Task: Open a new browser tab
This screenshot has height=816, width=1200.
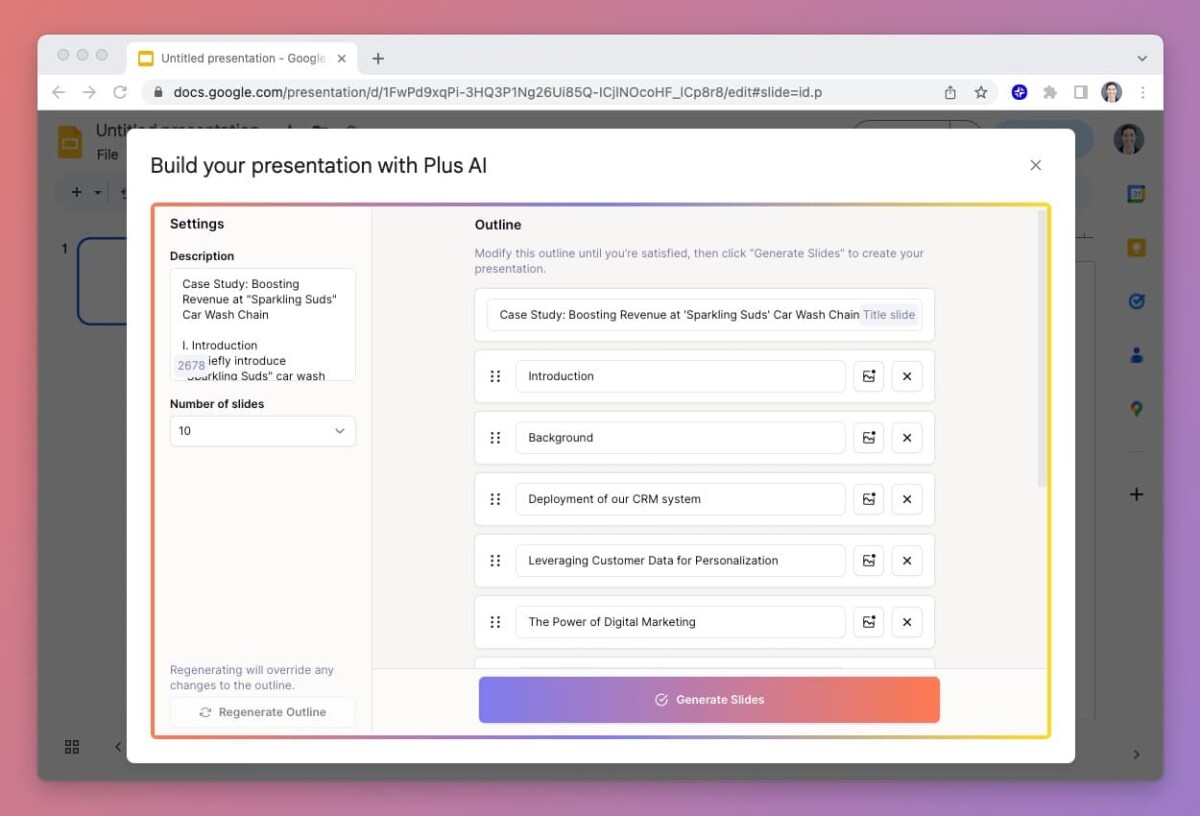Action: (x=378, y=59)
